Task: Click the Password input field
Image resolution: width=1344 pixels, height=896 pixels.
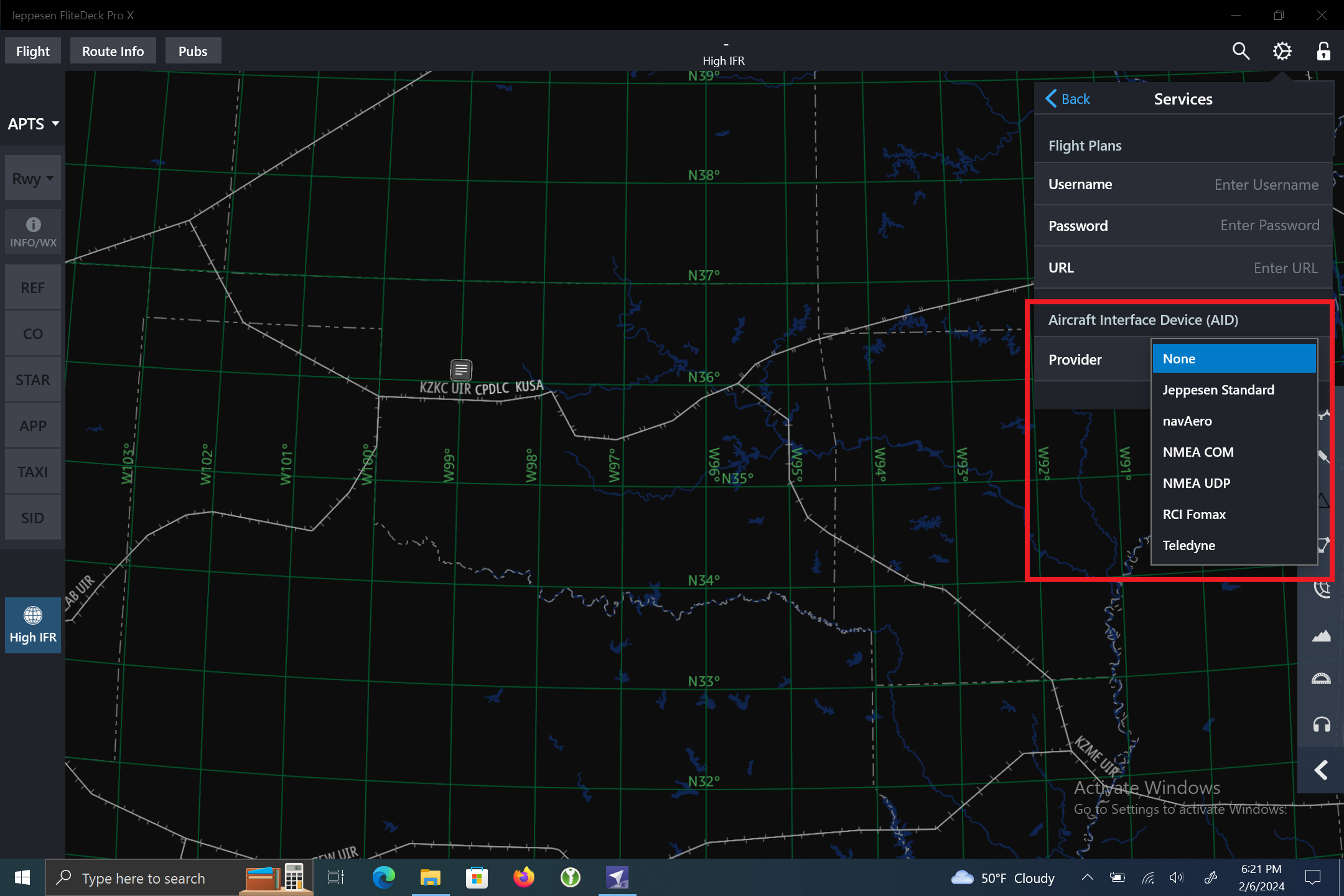Action: coord(1183,225)
